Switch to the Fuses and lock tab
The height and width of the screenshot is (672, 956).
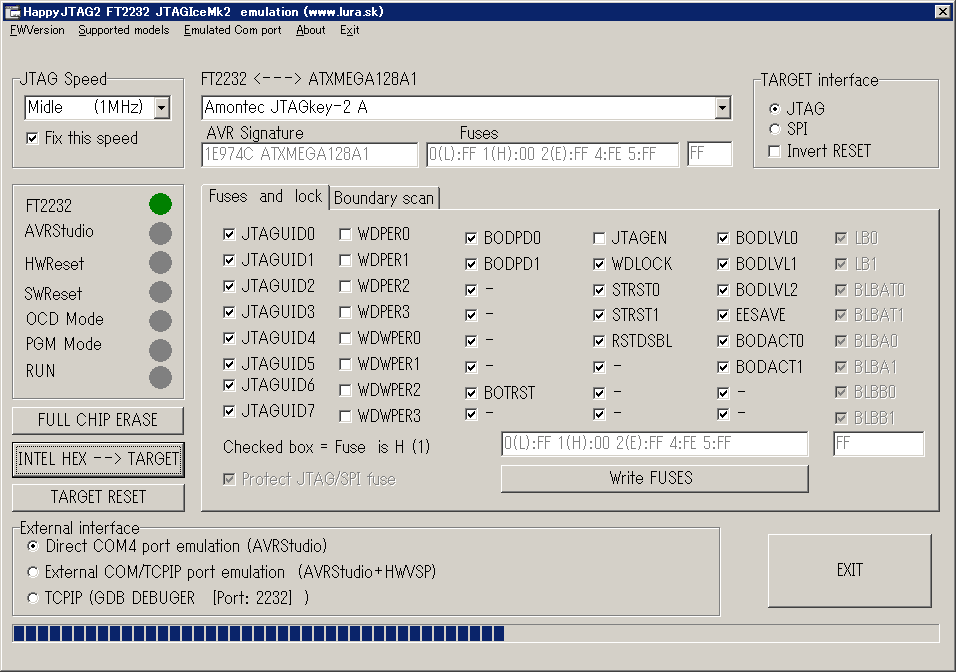[x=265, y=196]
